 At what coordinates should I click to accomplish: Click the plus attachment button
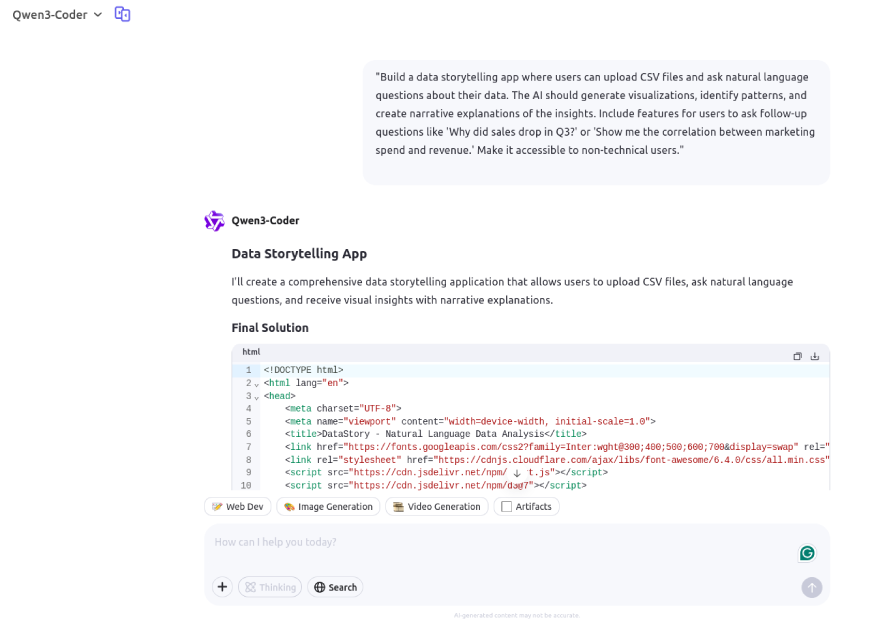tap(222, 587)
